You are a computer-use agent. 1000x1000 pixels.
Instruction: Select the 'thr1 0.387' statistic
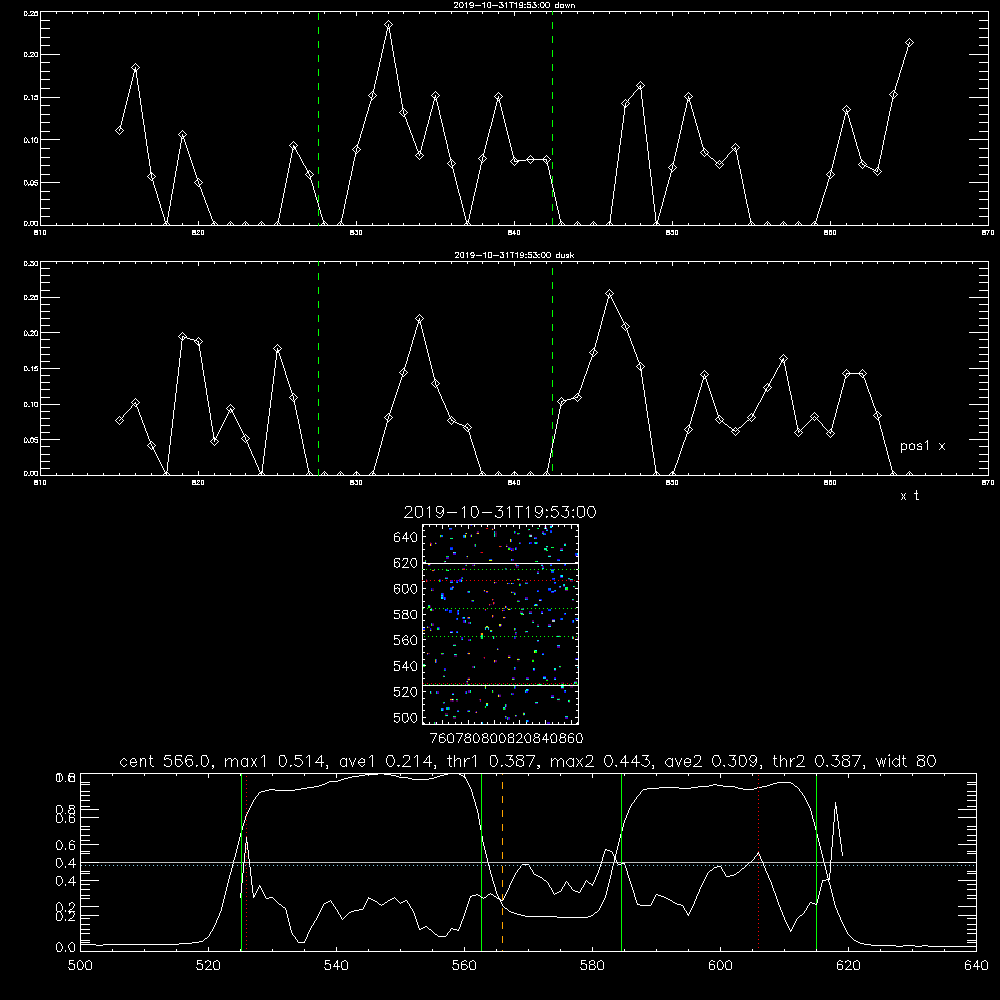pos(495,761)
